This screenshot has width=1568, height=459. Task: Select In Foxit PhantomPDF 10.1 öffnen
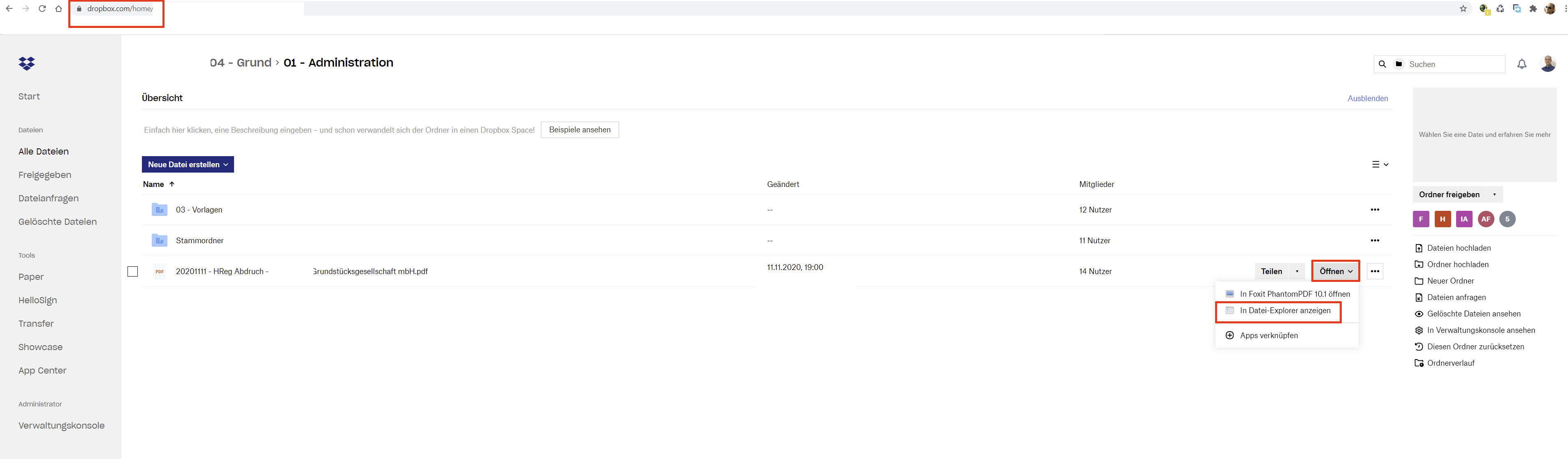click(1294, 294)
